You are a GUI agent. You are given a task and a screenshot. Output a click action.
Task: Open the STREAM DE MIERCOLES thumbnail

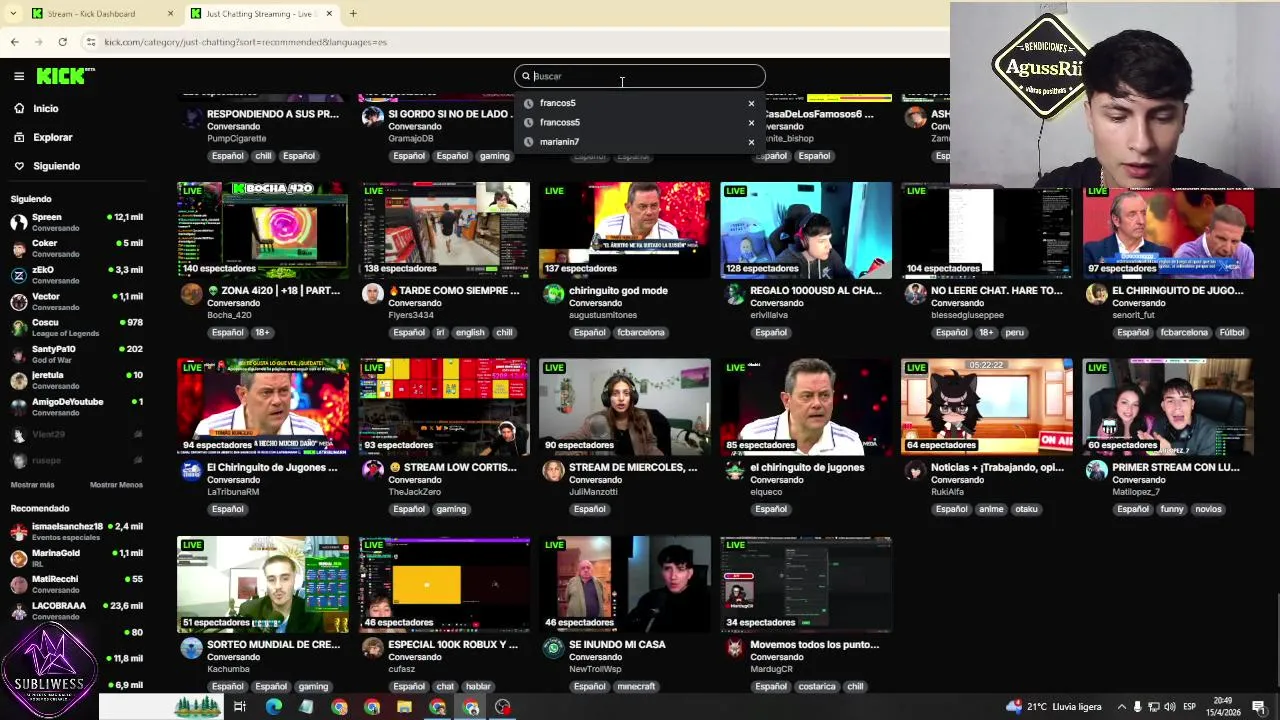(x=625, y=406)
